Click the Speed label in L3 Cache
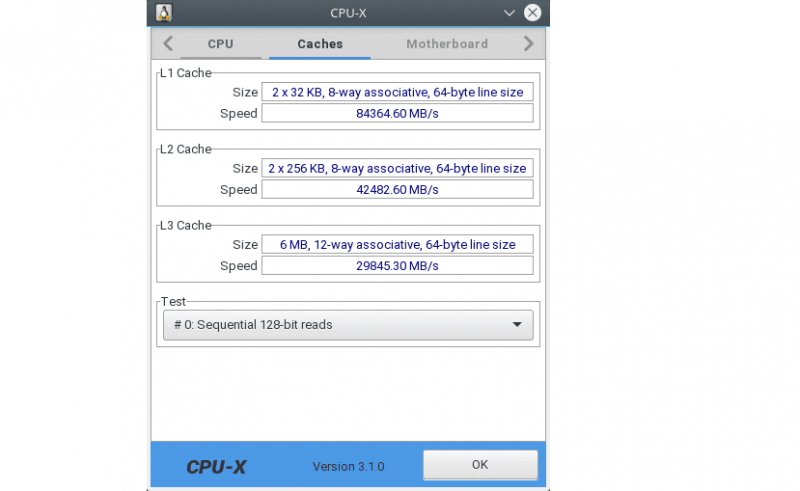 coord(239,266)
